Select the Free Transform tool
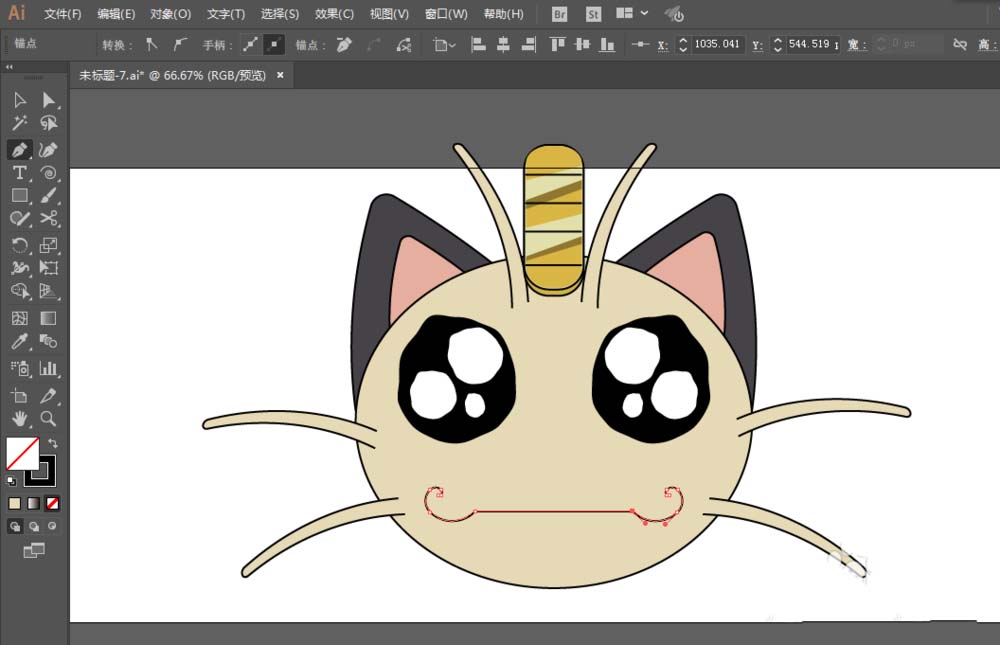Viewport: 1000px width, 645px height. coord(48,268)
